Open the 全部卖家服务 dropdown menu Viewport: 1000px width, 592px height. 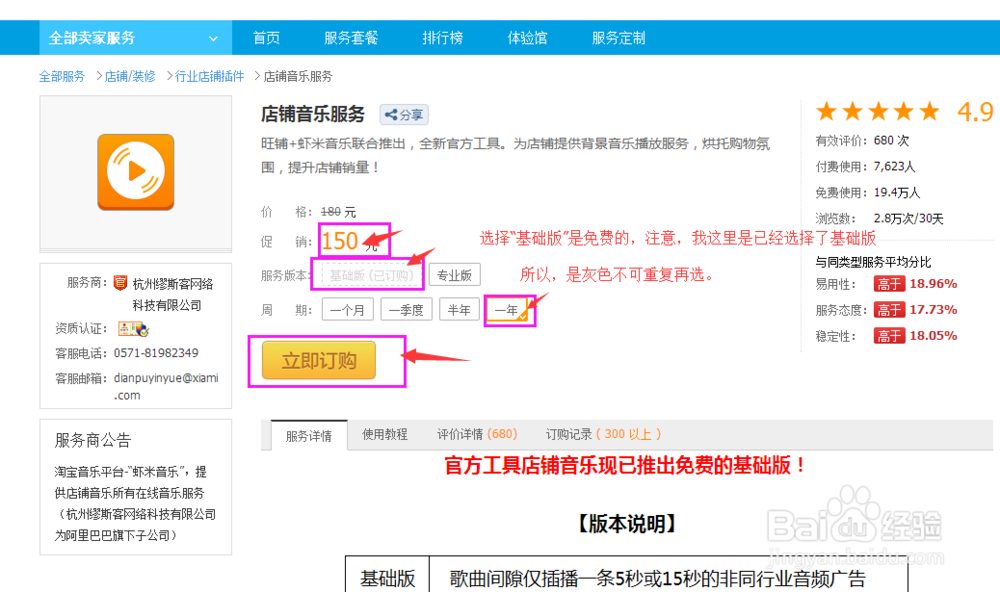click(135, 38)
